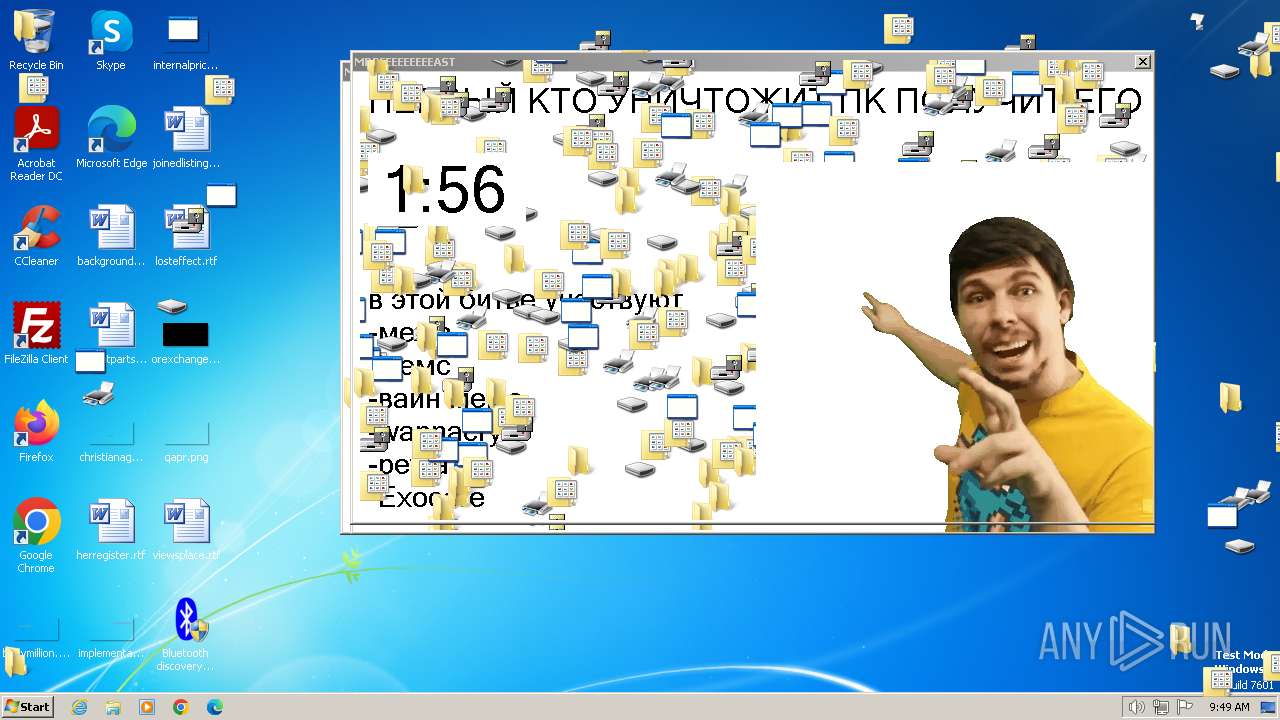
Task: Open Internet Explorer from the taskbar
Action: click(79, 707)
